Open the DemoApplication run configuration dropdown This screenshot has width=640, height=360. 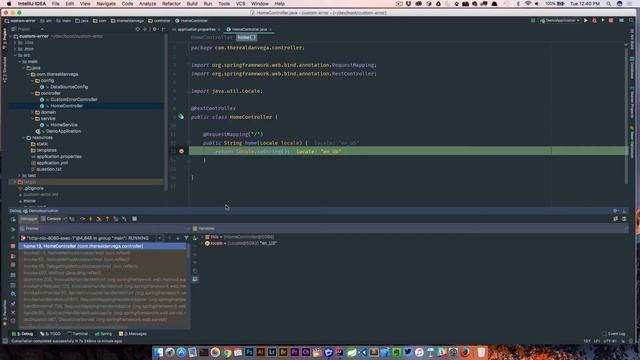560,20
